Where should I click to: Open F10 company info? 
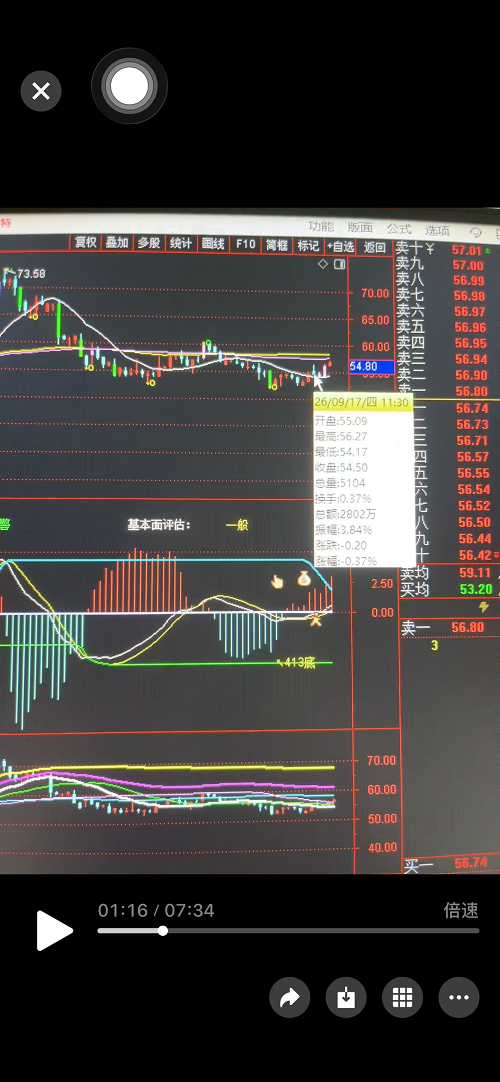pyautogui.click(x=245, y=244)
